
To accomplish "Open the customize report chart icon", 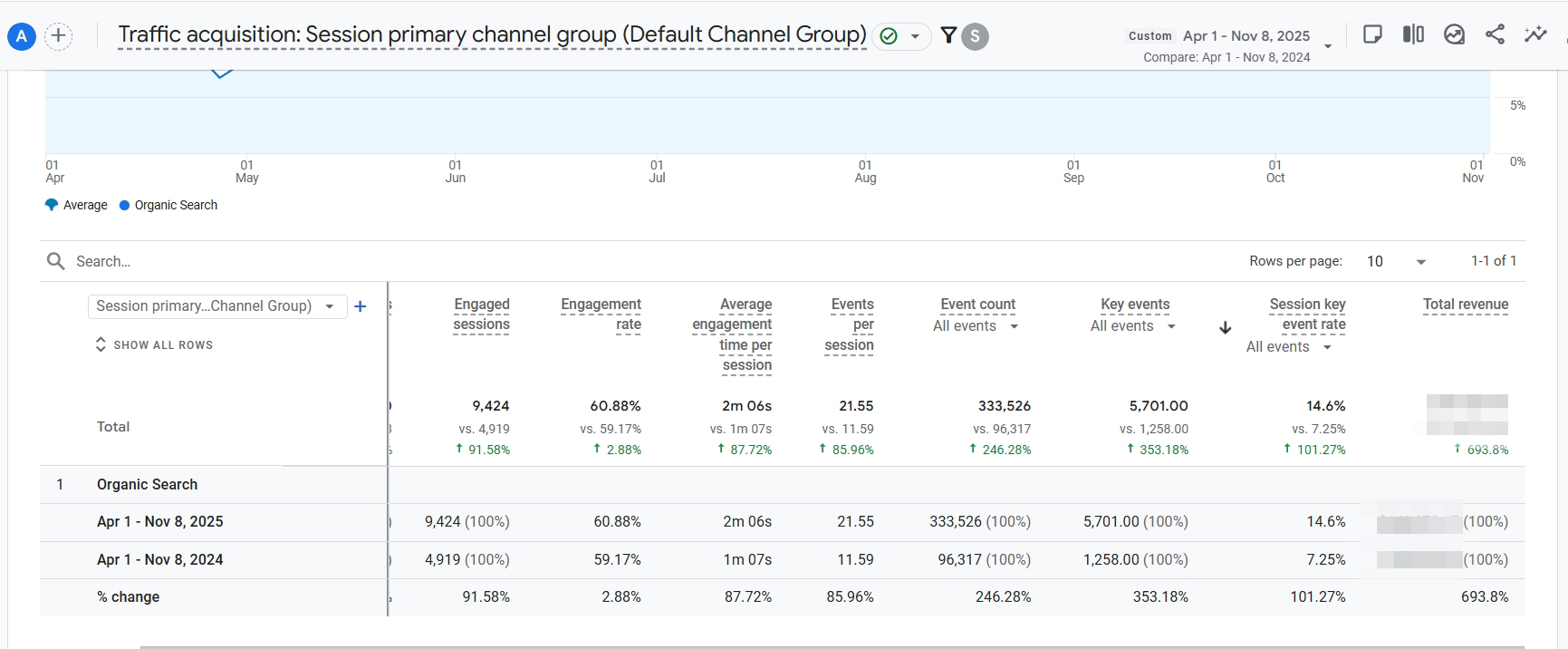I will tap(1454, 34).
